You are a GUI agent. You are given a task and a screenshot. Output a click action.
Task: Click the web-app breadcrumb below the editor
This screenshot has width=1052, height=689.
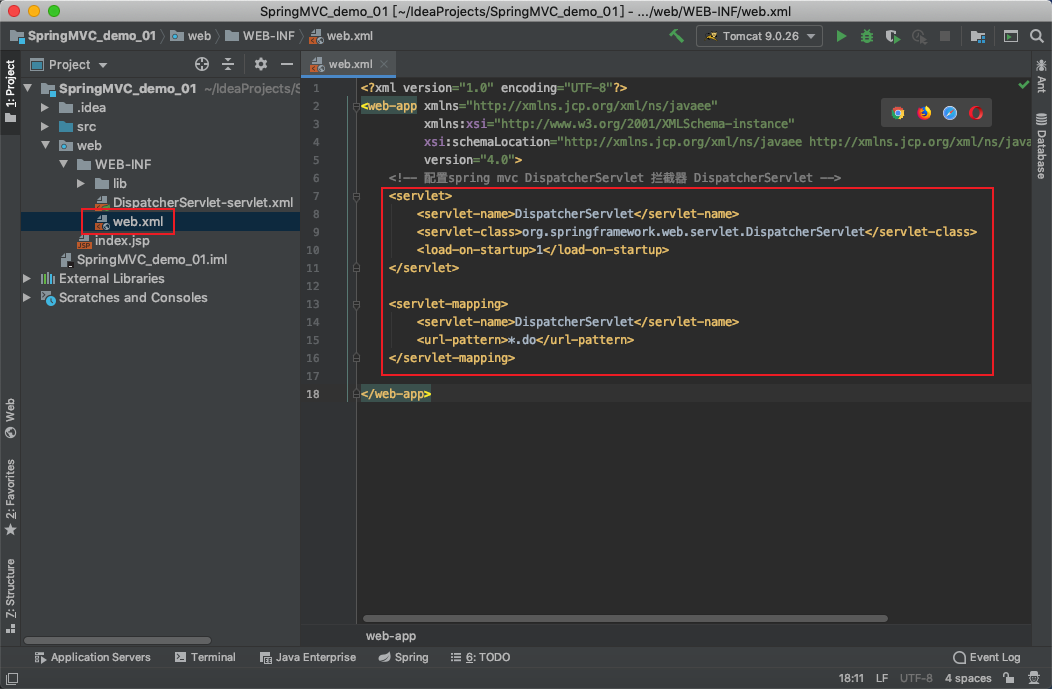(x=390, y=635)
